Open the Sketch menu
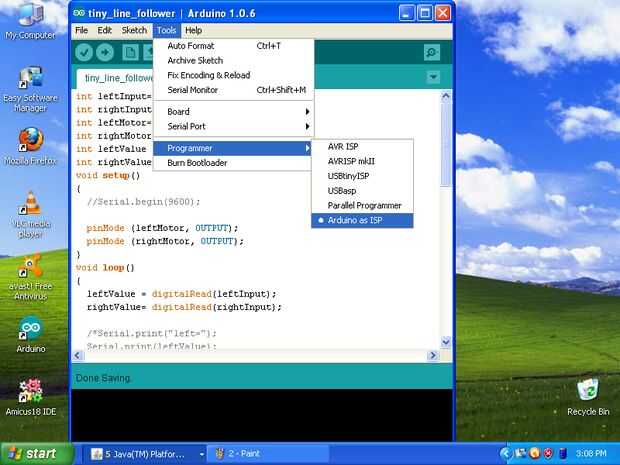Viewport: 620px width, 465px height. pyautogui.click(x=134, y=30)
